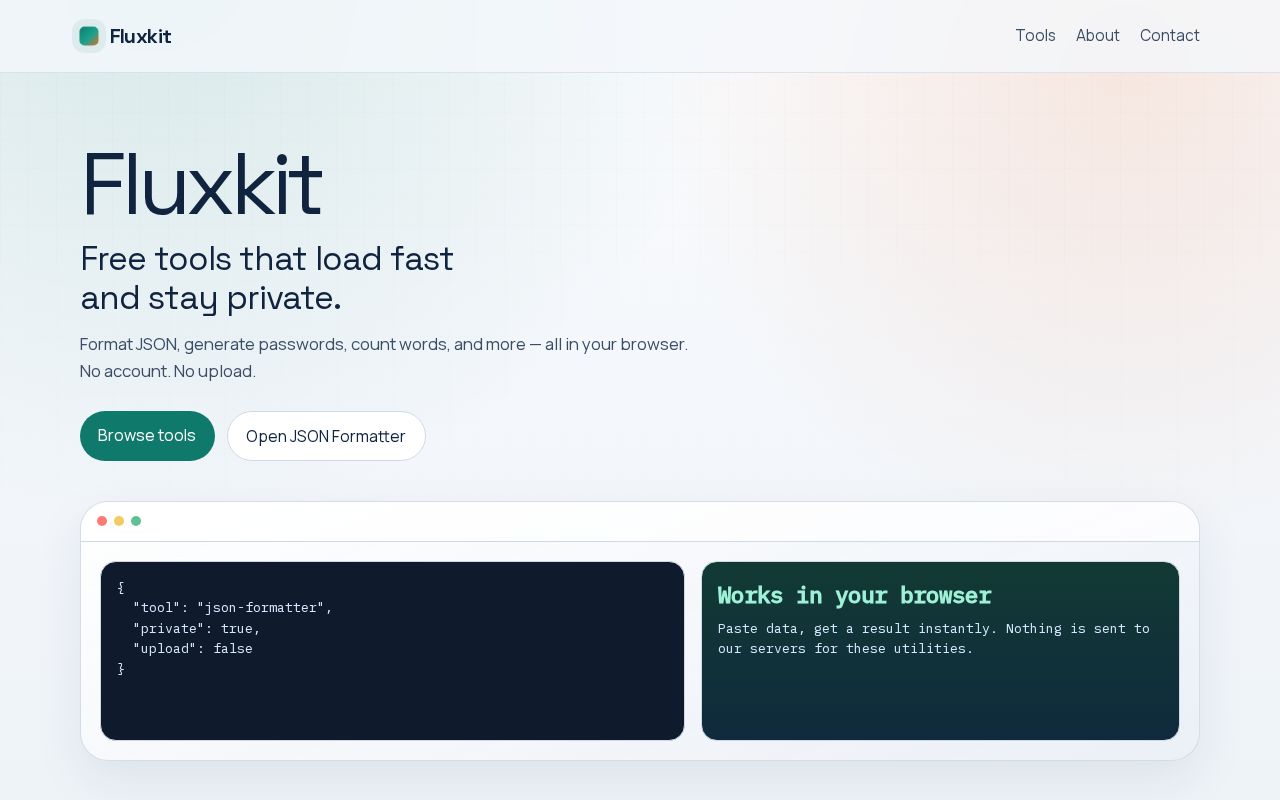1280x800 pixels.
Task: Click the yellow dot in mock window bar
Action: coord(119,521)
